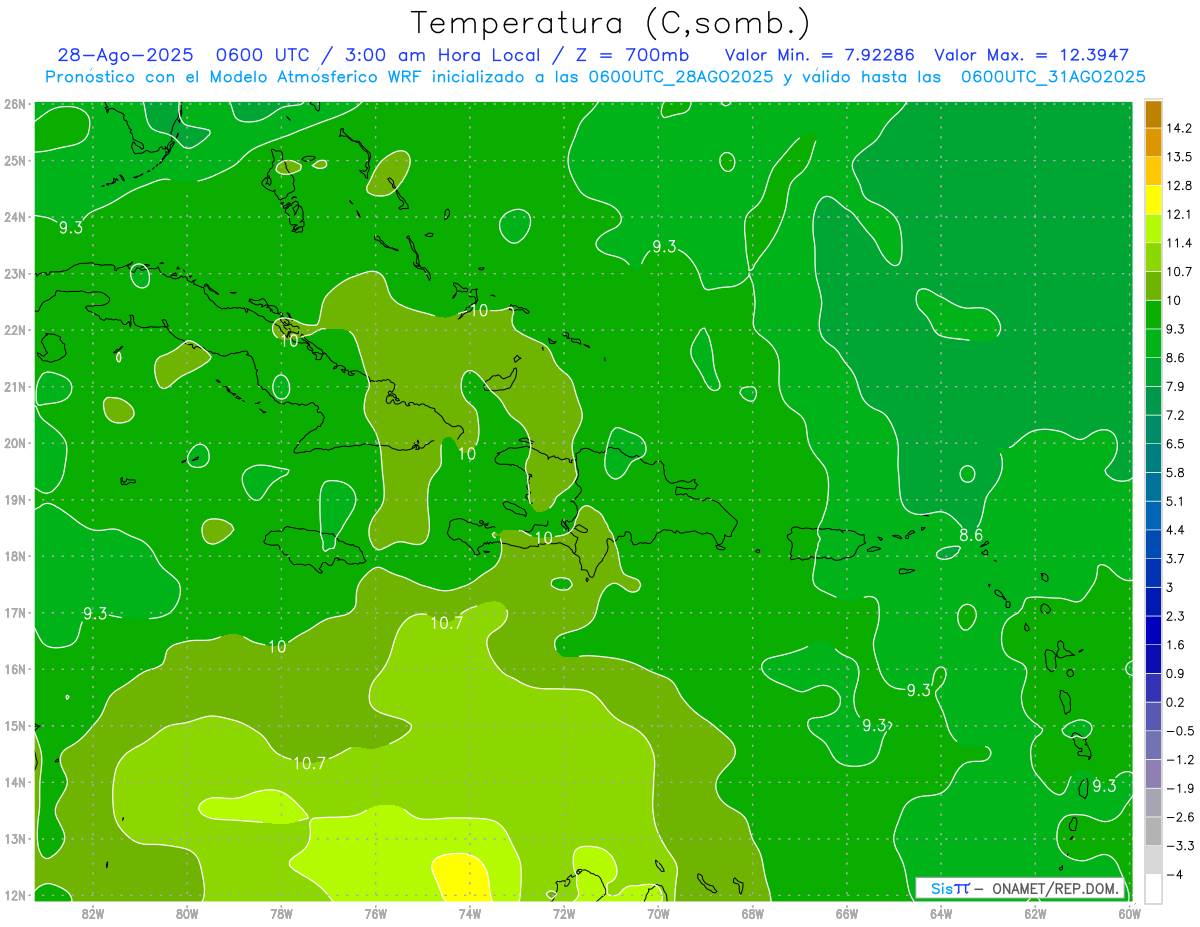Click the "9.3" contour label near 23N 70W
Image resolution: width=1200 pixels, height=927 pixels.
[x=664, y=247]
